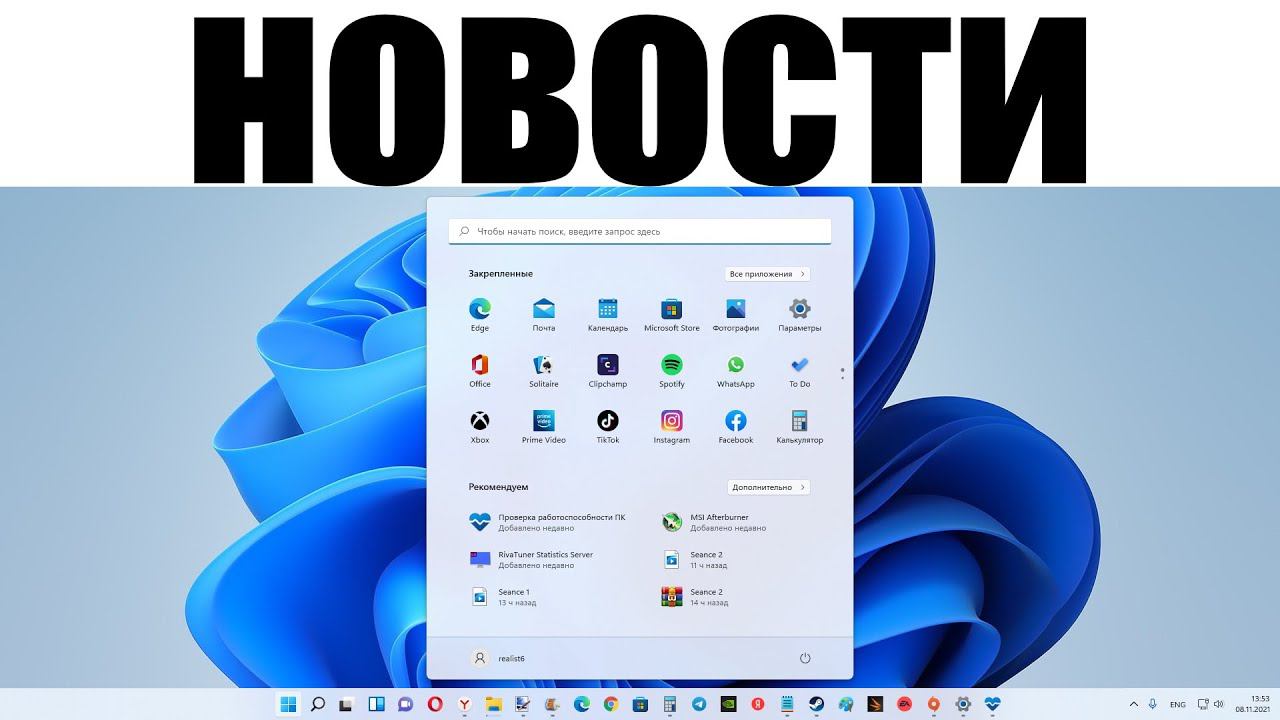This screenshot has width=1280, height=720.
Task: Launch Spotify from the Start menu
Action: [672, 370]
